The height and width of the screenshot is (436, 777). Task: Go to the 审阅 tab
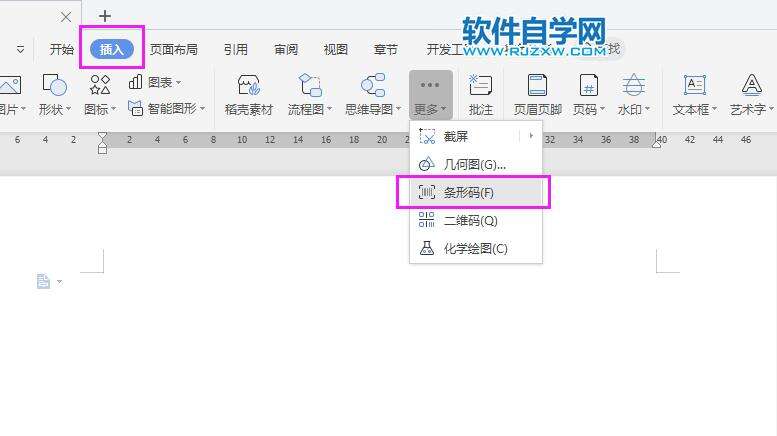286,49
